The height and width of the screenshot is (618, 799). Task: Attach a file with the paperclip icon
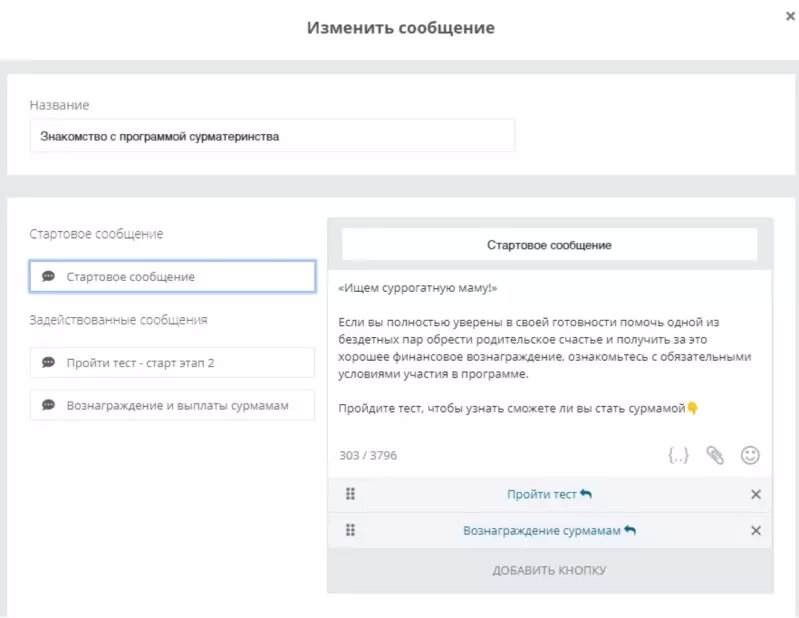click(714, 455)
